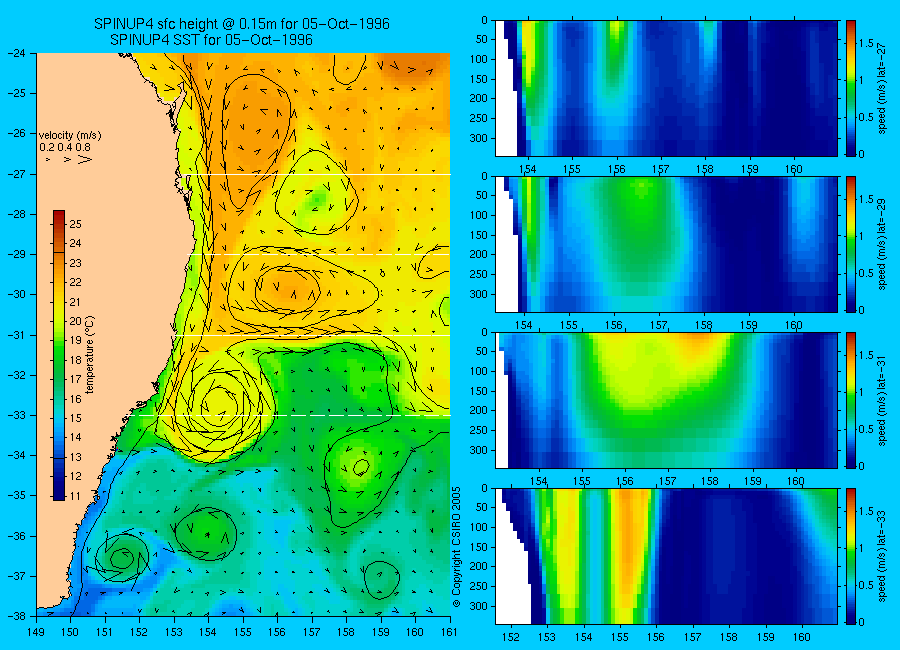Click the largest arrow in the velocity legend
The width and height of the screenshot is (900, 650).
point(85,160)
